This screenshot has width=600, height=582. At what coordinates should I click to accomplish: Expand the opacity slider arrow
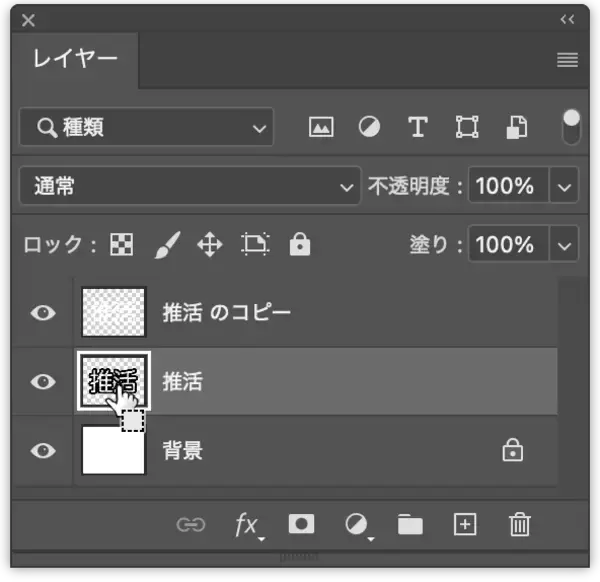point(564,186)
